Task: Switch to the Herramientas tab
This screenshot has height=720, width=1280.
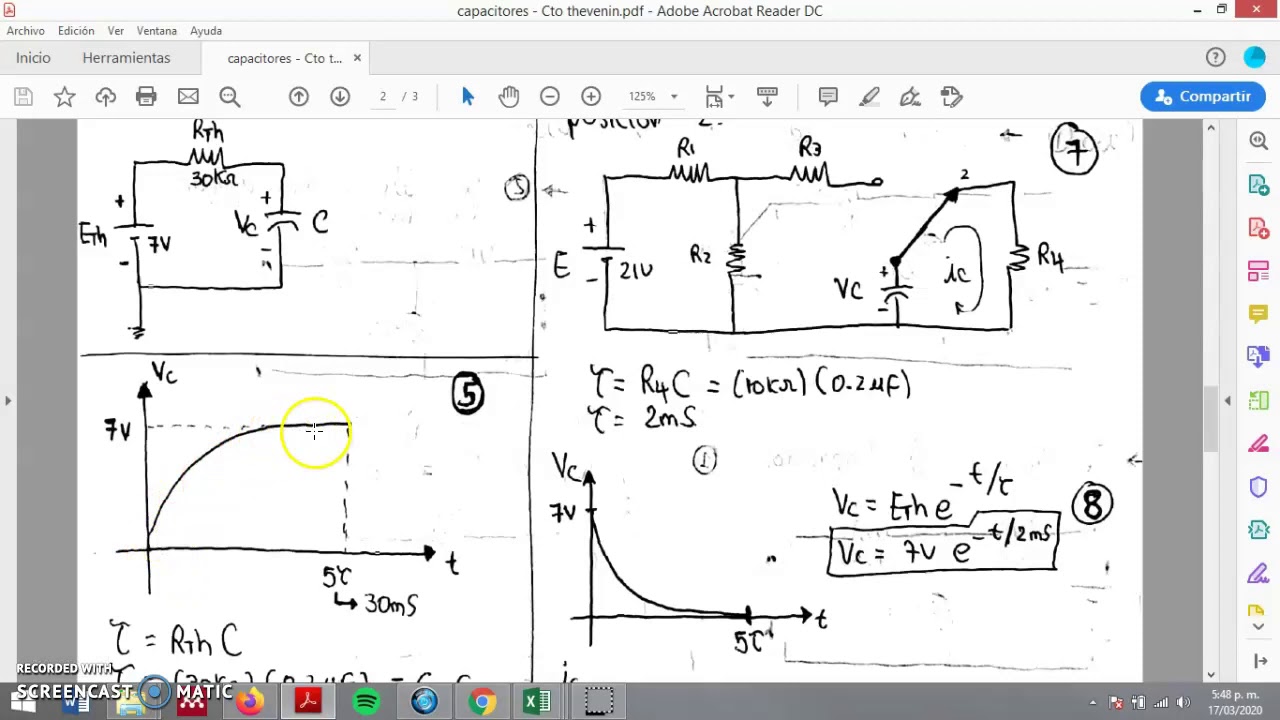Action: tap(126, 58)
